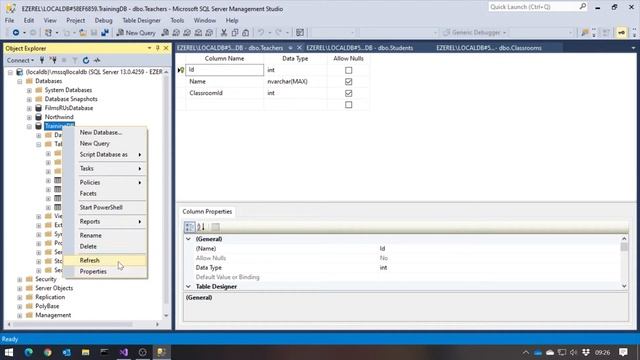Click the Quick Launch search icon

click(x=582, y=7)
